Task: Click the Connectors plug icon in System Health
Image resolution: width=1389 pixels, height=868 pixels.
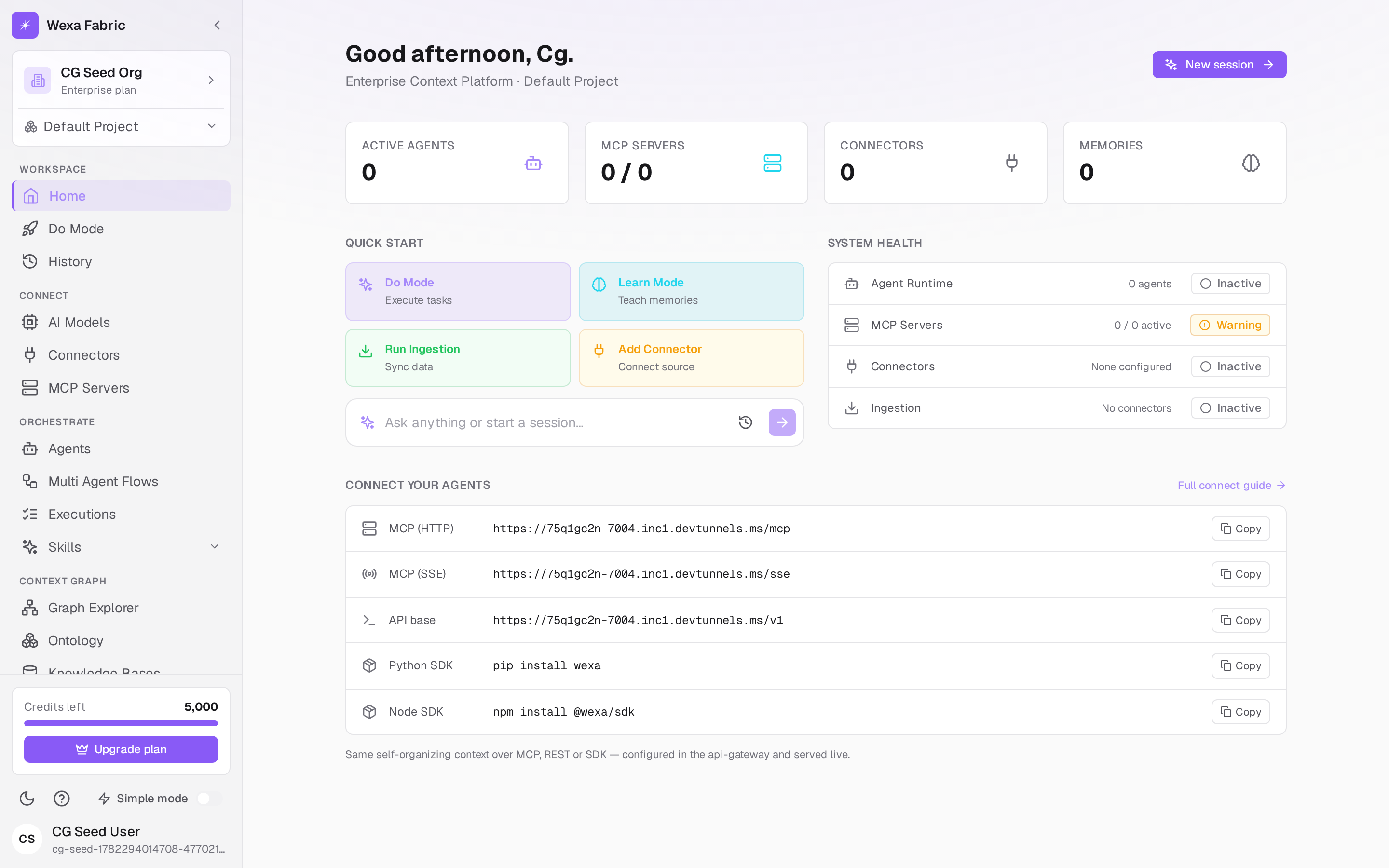Action: (x=852, y=366)
